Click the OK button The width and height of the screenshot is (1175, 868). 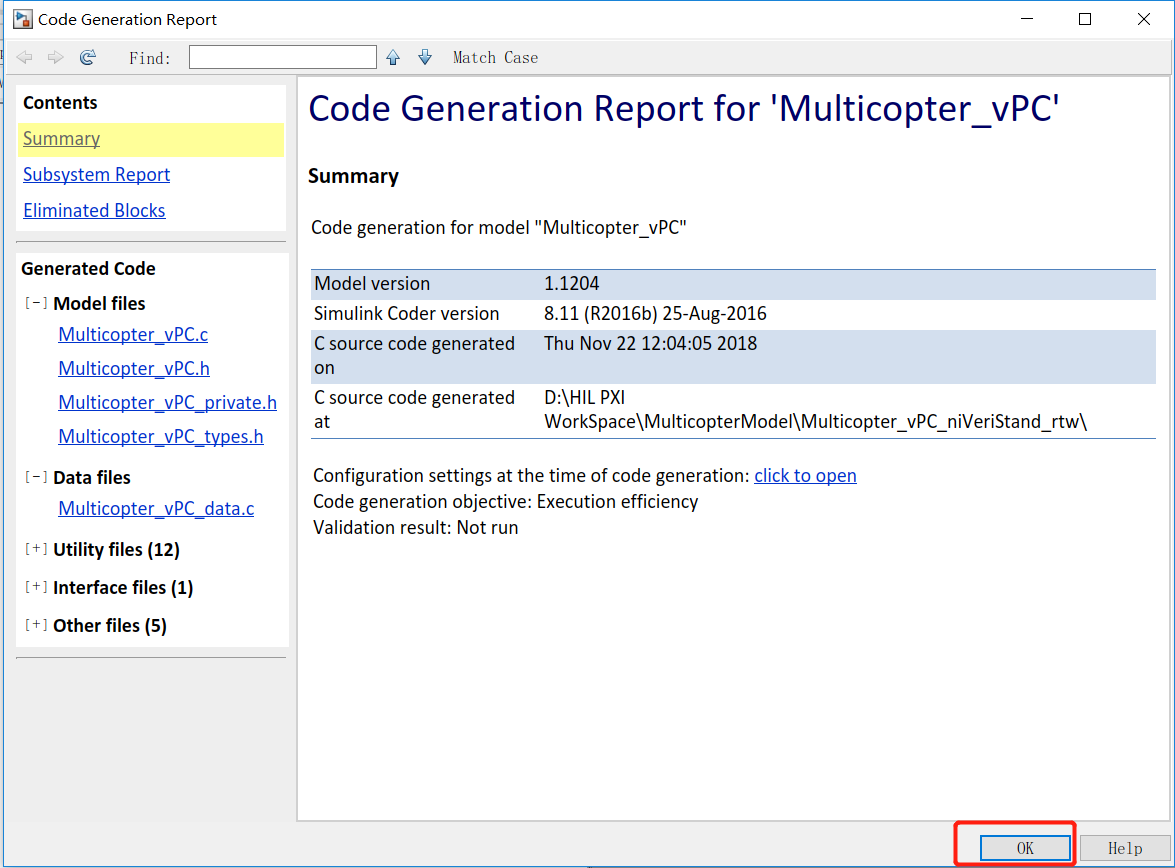point(1025,848)
